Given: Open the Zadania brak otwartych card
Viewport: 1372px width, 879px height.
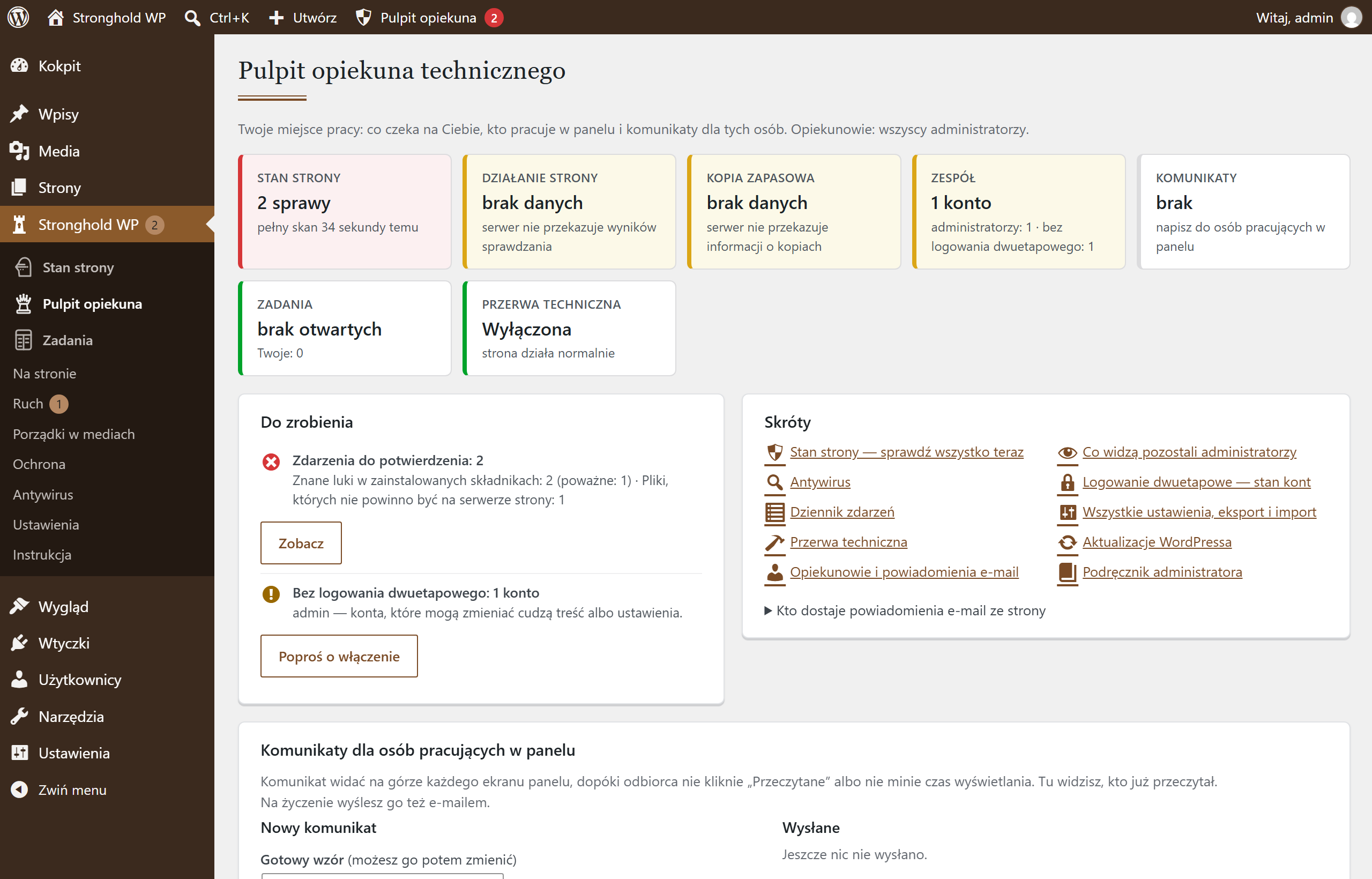Looking at the screenshot, I should click(345, 328).
